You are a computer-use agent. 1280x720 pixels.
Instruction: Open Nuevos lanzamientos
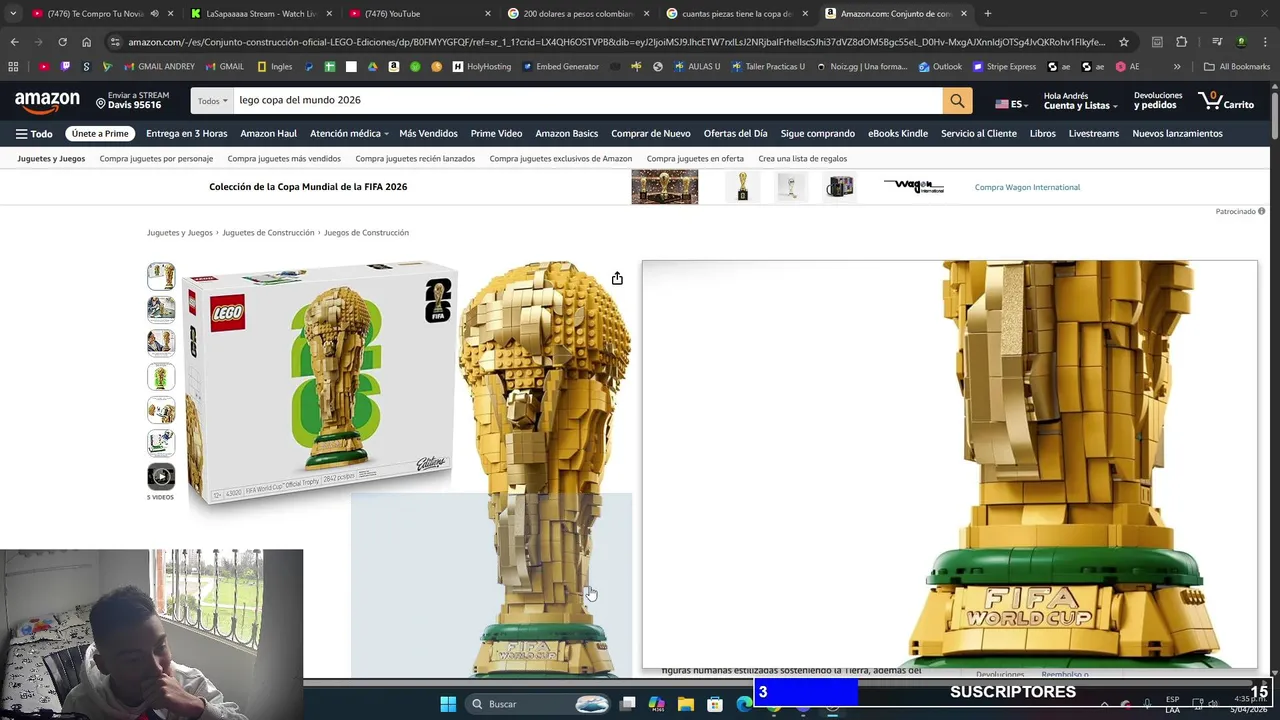1177,134
